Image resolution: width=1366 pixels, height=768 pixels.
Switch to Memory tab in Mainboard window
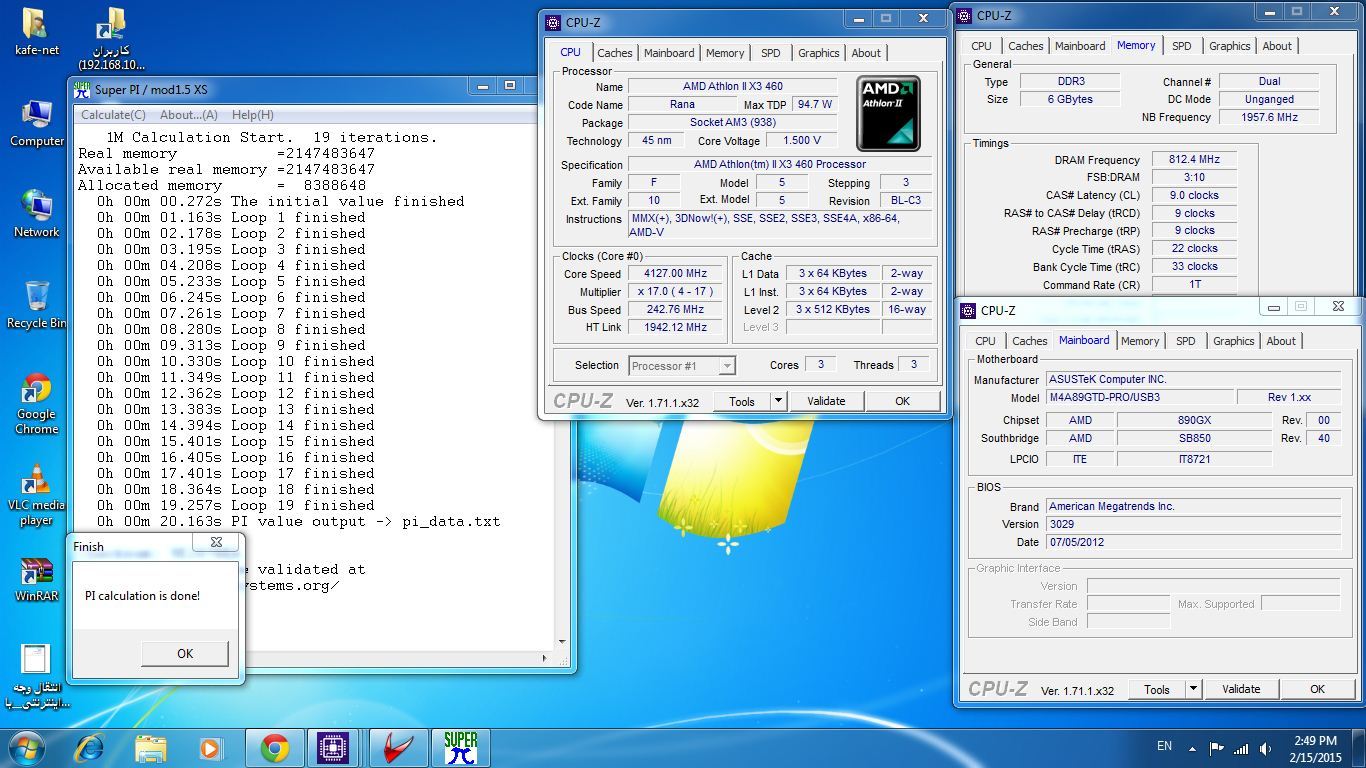tap(1140, 341)
